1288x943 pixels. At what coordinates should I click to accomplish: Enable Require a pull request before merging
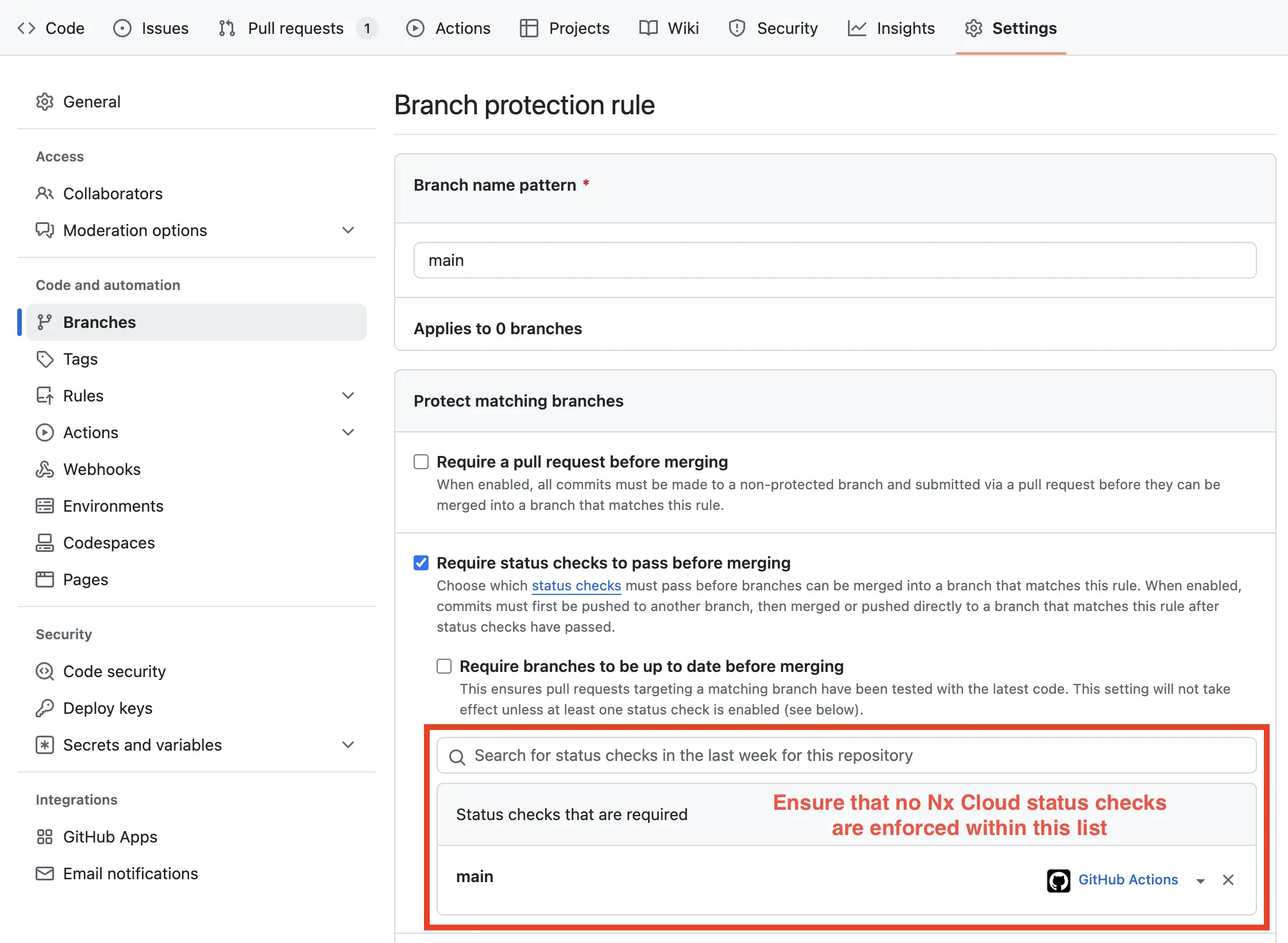point(421,461)
